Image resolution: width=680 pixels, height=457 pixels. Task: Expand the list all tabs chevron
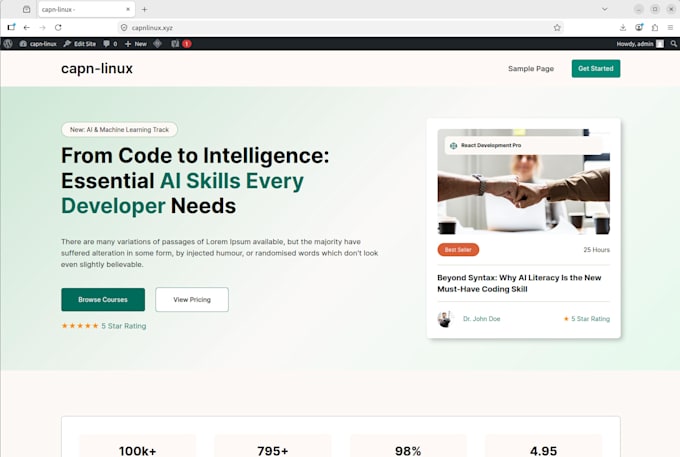point(605,9)
